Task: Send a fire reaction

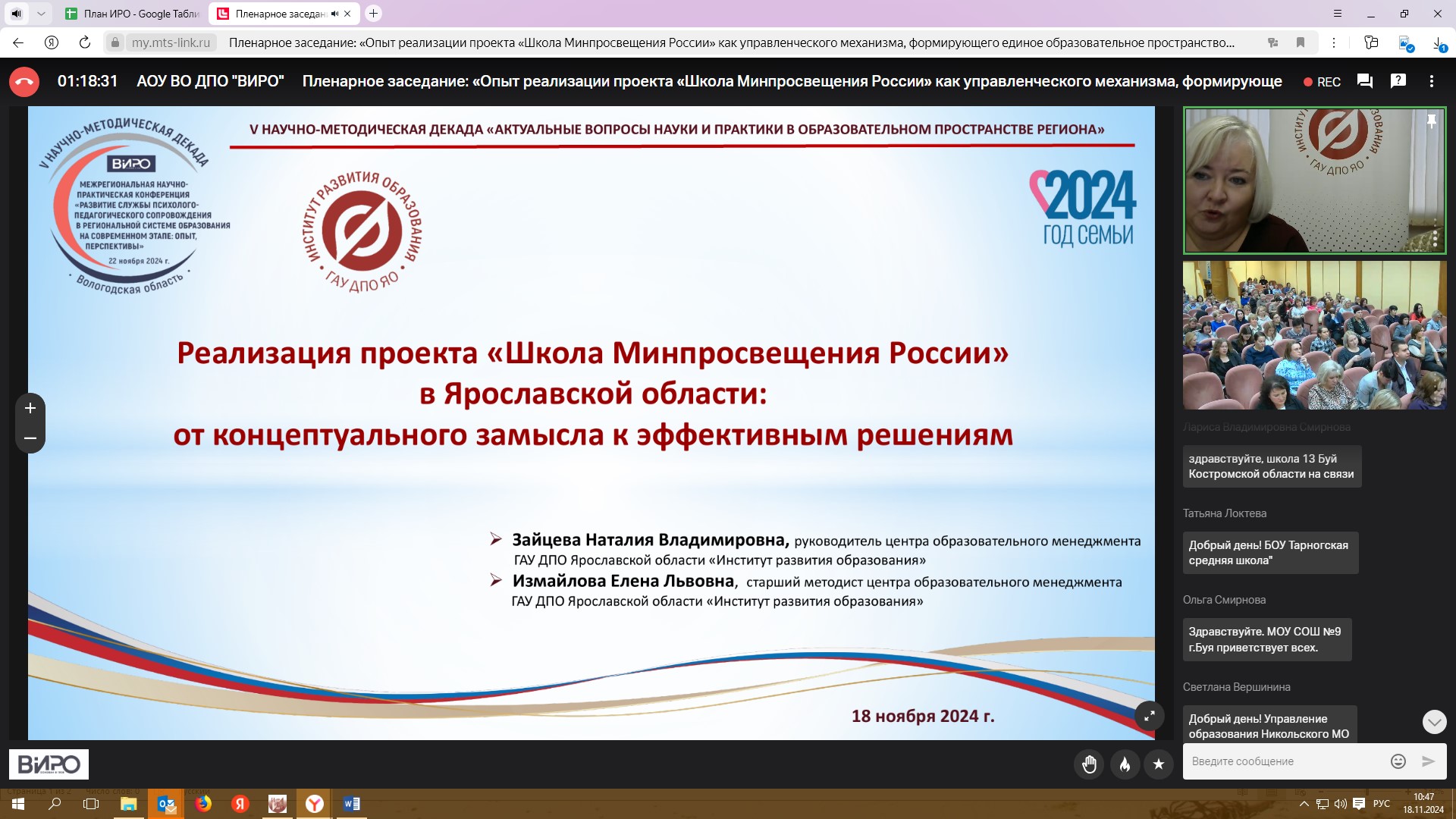Action: [1125, 764]
